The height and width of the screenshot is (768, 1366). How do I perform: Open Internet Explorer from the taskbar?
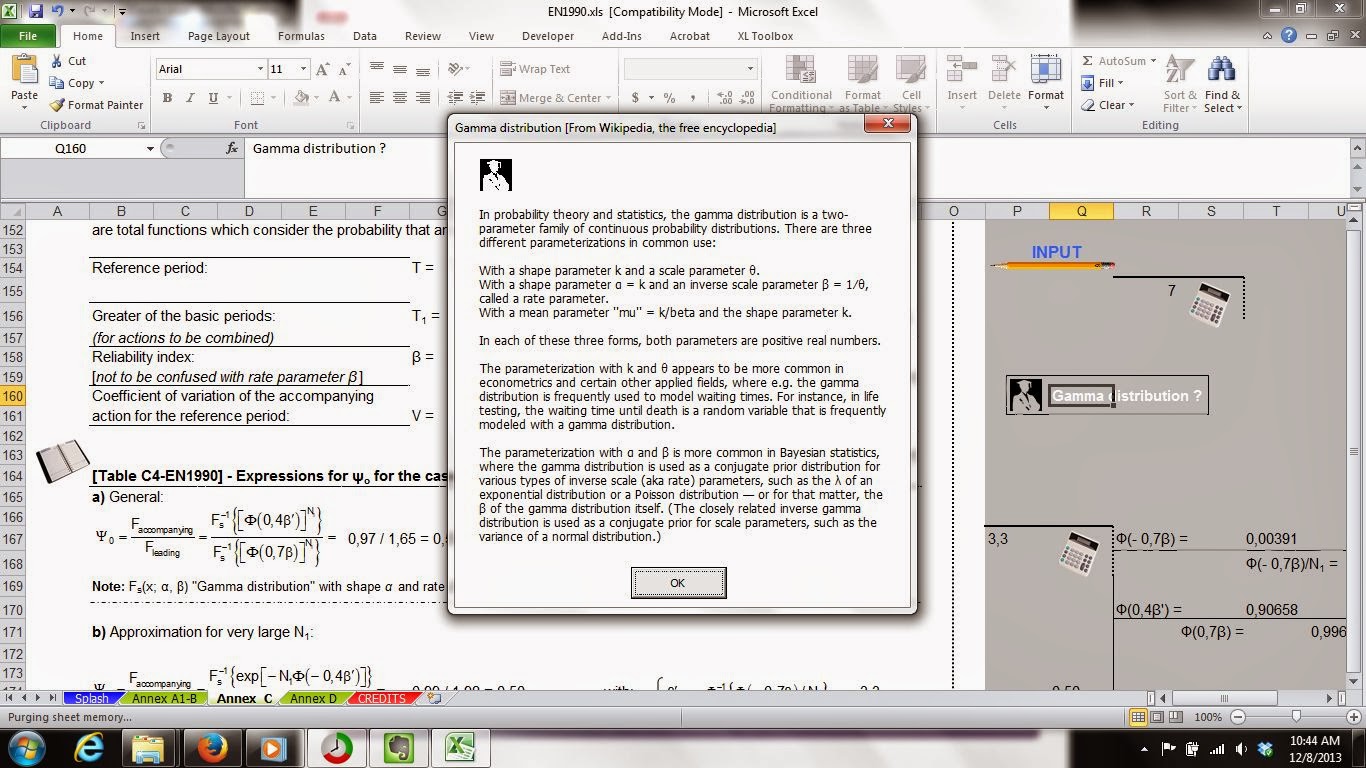tap(89, 748)
